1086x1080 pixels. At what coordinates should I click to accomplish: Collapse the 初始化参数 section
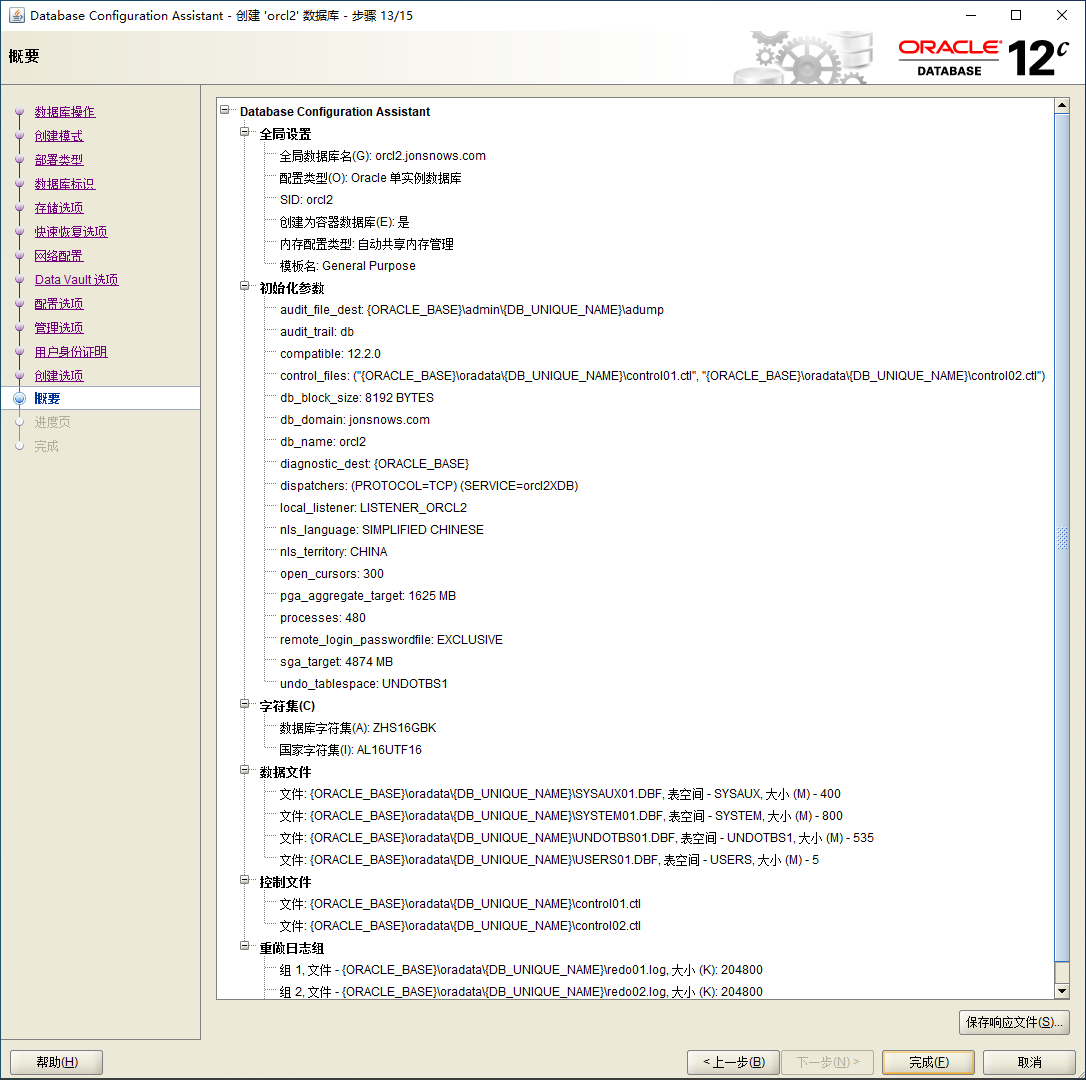[245, 287]
